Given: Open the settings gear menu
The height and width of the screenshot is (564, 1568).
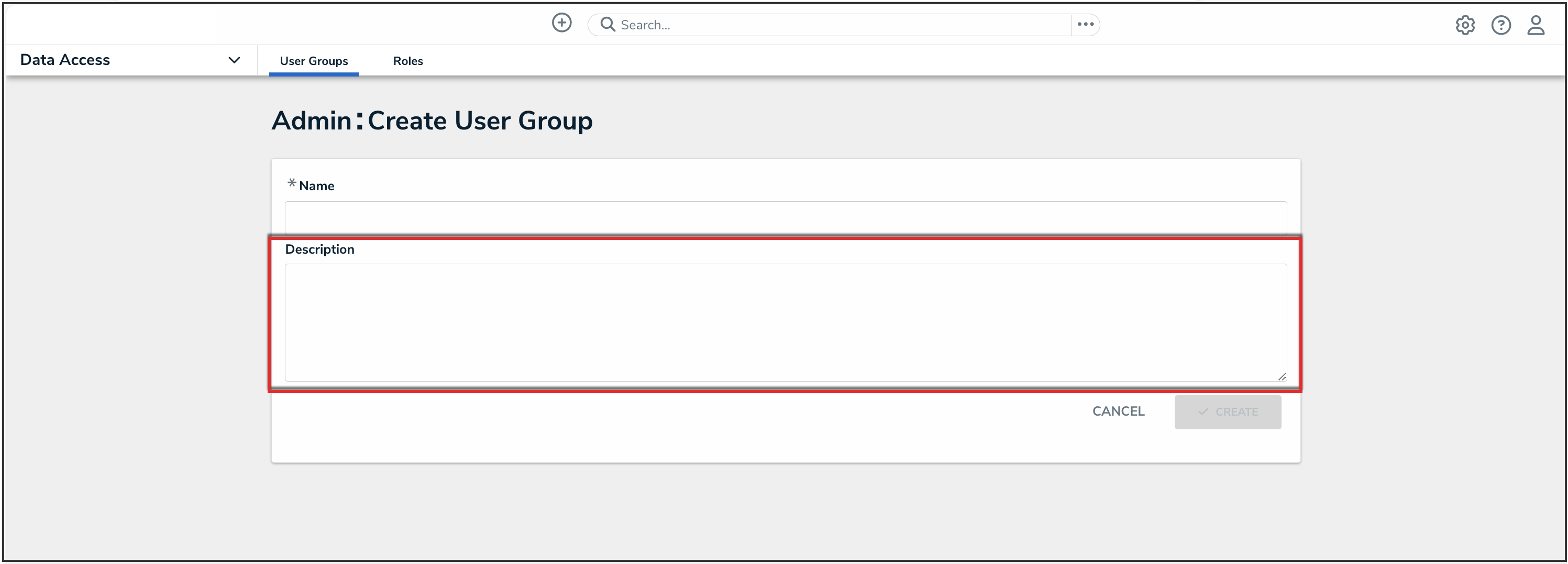Looking at the screenshot, I should point(1464,25).
